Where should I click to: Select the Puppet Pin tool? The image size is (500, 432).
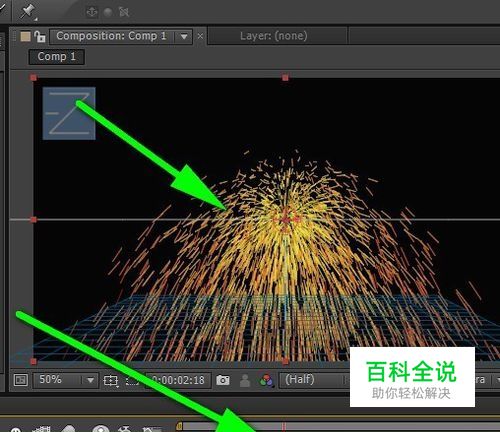click(28, 11)
